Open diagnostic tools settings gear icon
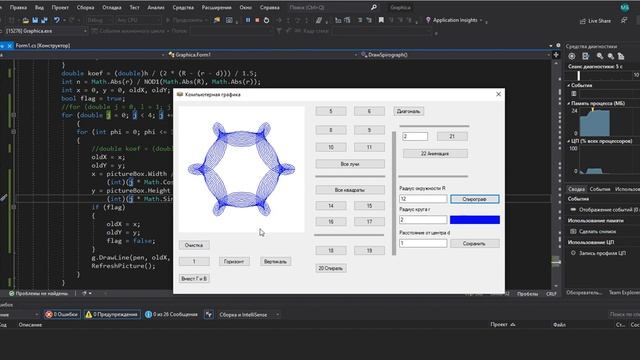 [572, 56]
